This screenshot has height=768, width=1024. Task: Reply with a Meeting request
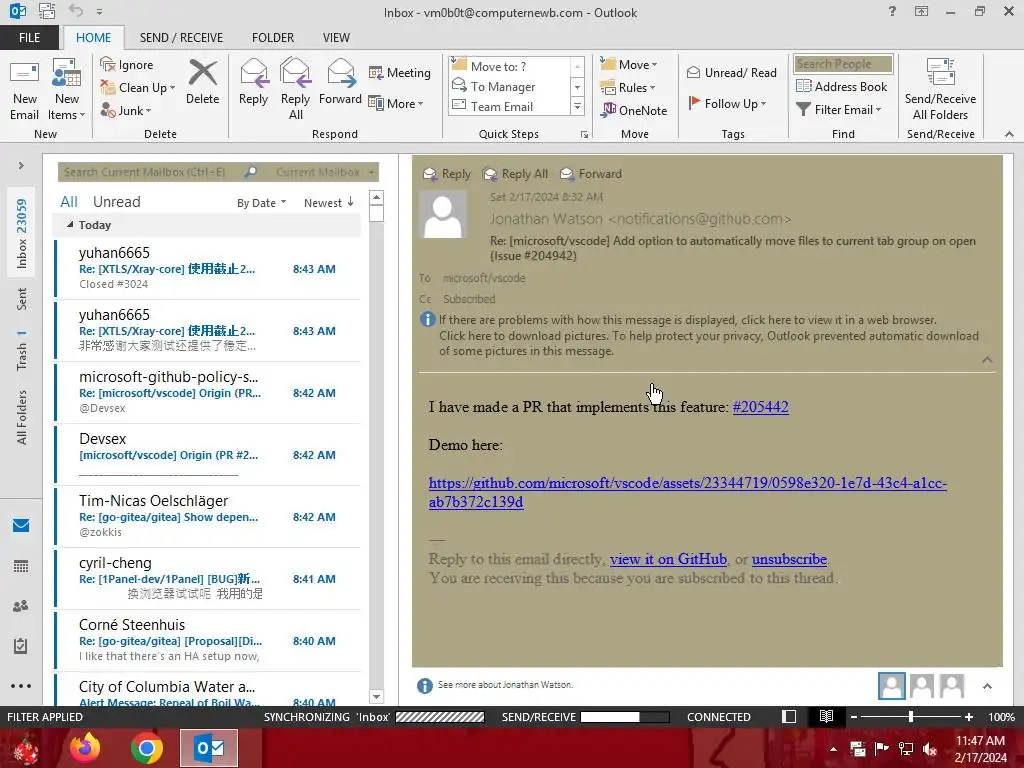coord(400,72)
